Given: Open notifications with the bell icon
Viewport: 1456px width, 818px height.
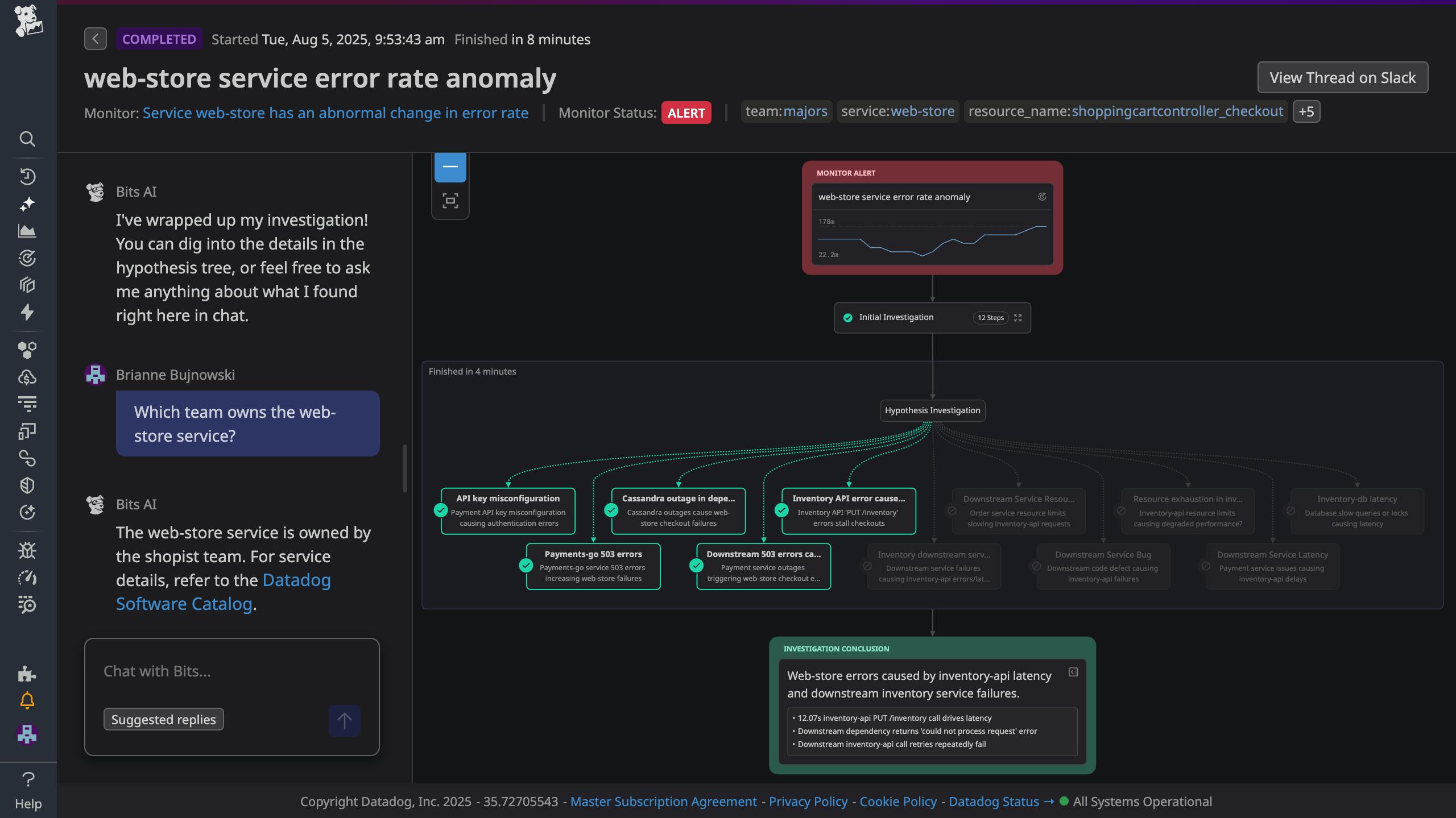Looking at the screenshot, I should pos(27,699).
